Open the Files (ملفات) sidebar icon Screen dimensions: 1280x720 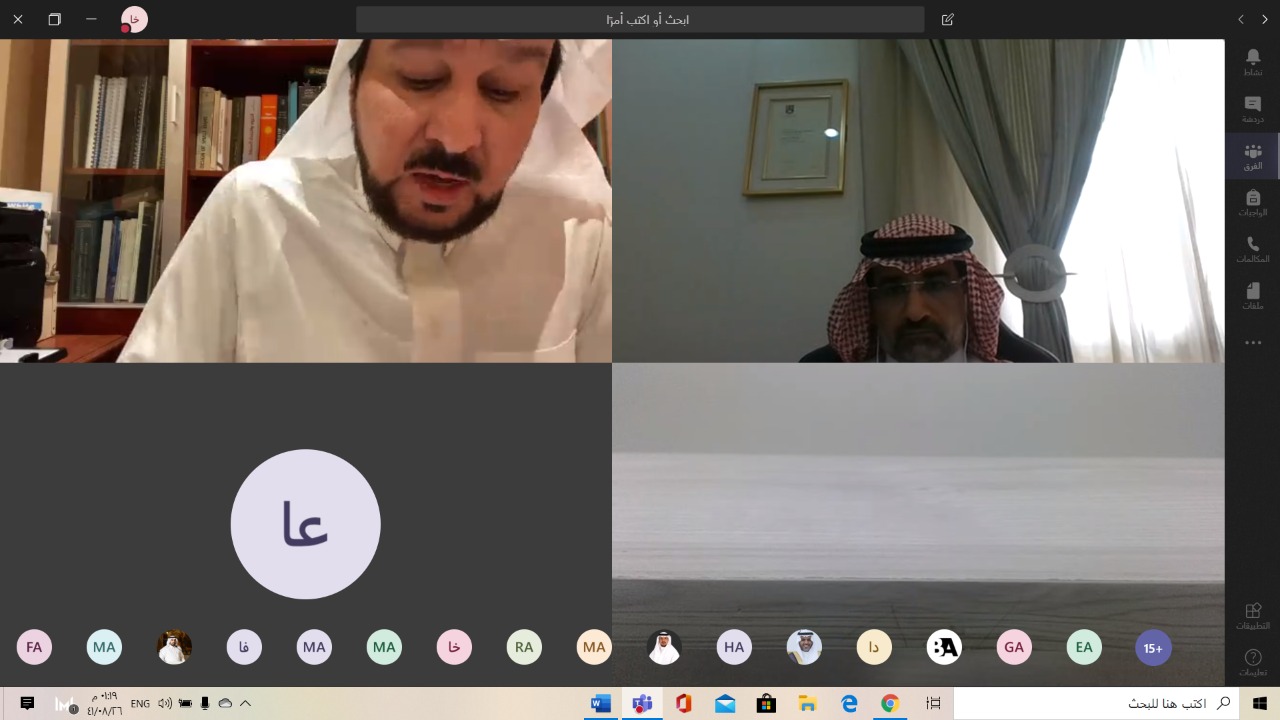(x=1252, y=296)
